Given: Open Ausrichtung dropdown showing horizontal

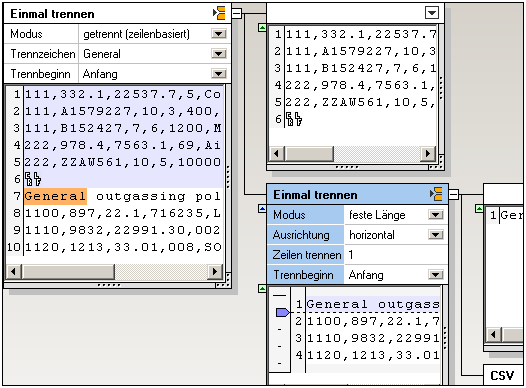Looking at the screenshot, I should tap(436, 235).
